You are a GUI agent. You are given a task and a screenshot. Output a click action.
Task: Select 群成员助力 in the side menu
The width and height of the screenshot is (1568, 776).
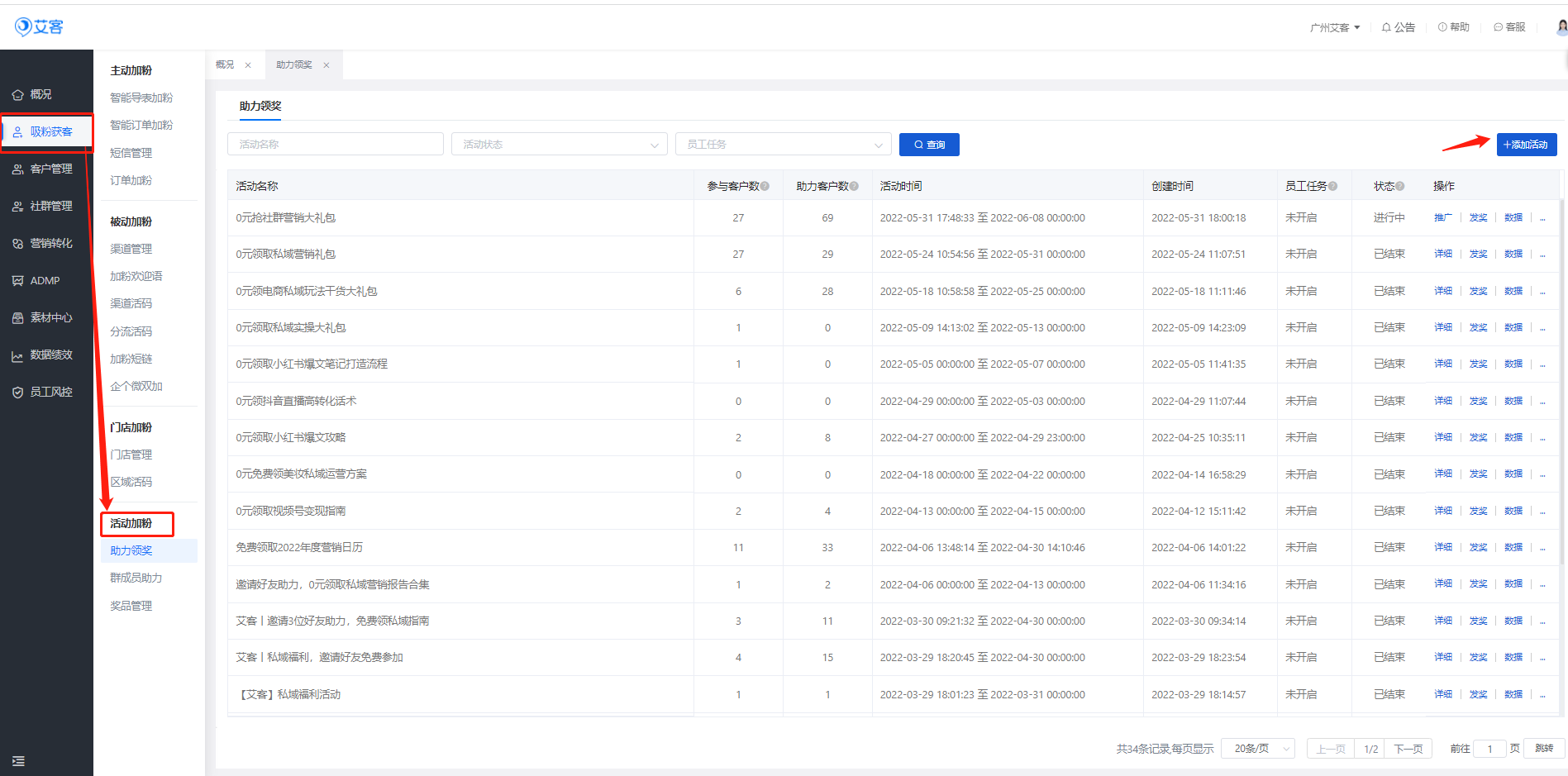tap(136, 578)
